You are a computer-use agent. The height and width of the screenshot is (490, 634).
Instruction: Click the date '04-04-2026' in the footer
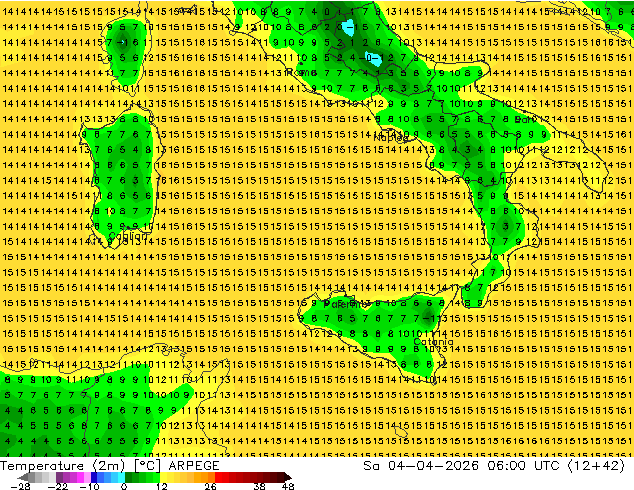(433, 466)
